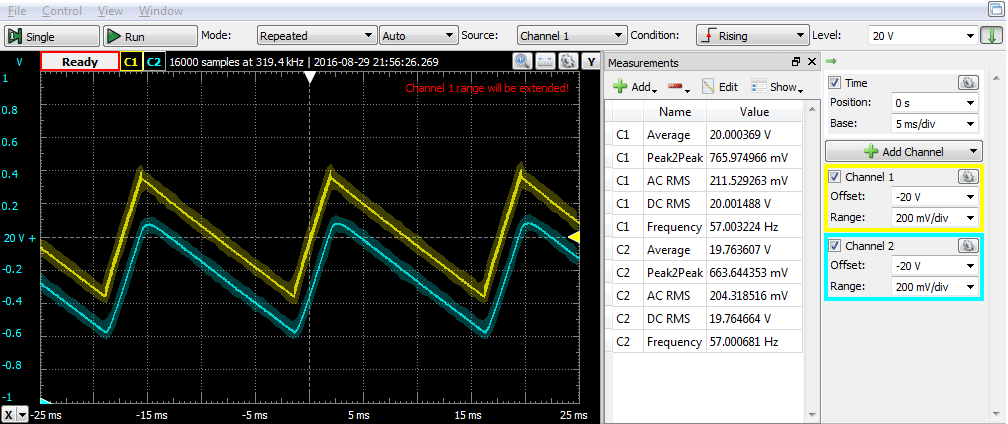Toggle the Time checkbox
The width and height of the screenshot is (1008, 424).
point(834,83)
